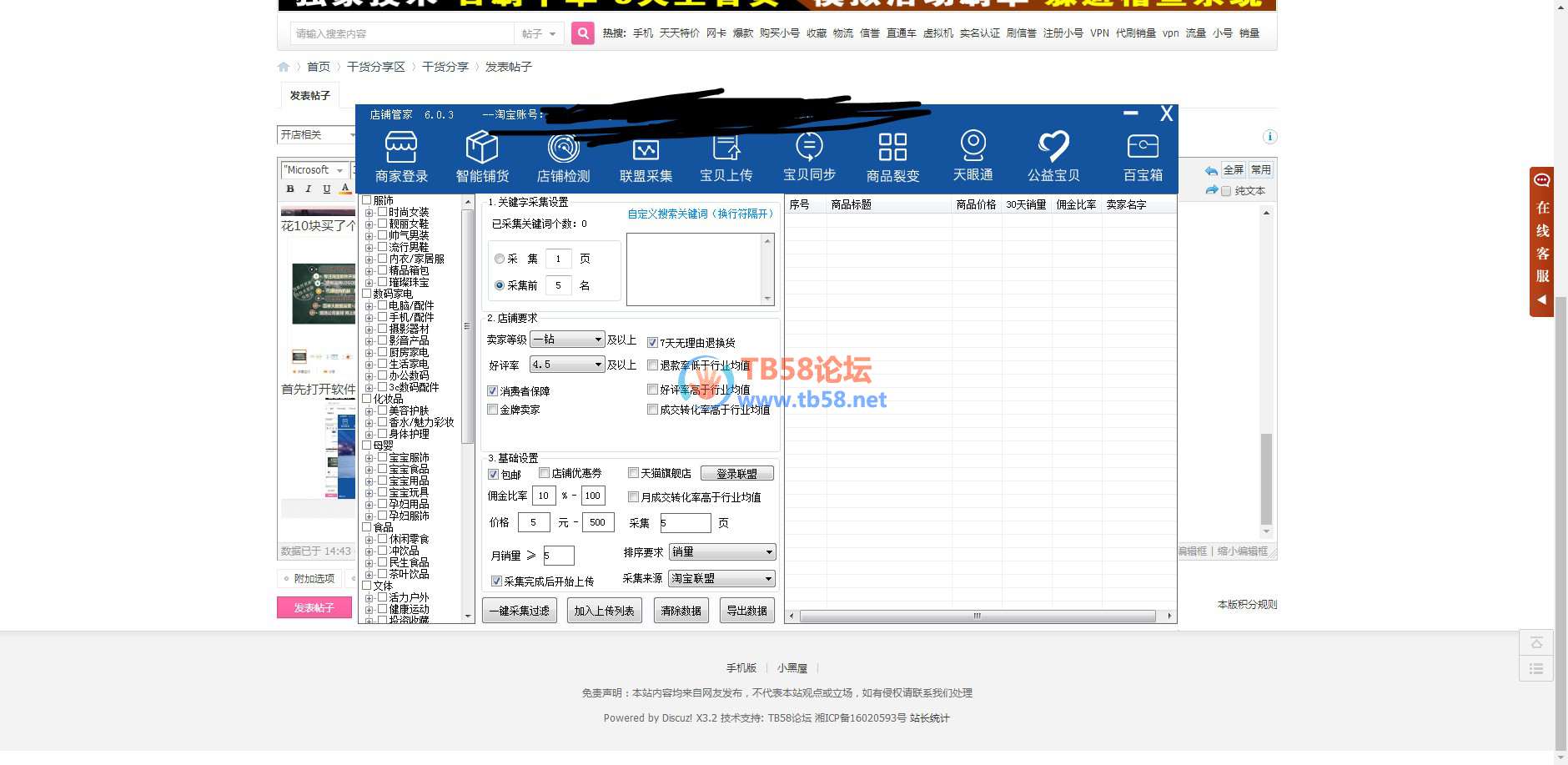The image size is (1568, 765).
Task: Click the back-to-top arrow button
Action: 1536,642
